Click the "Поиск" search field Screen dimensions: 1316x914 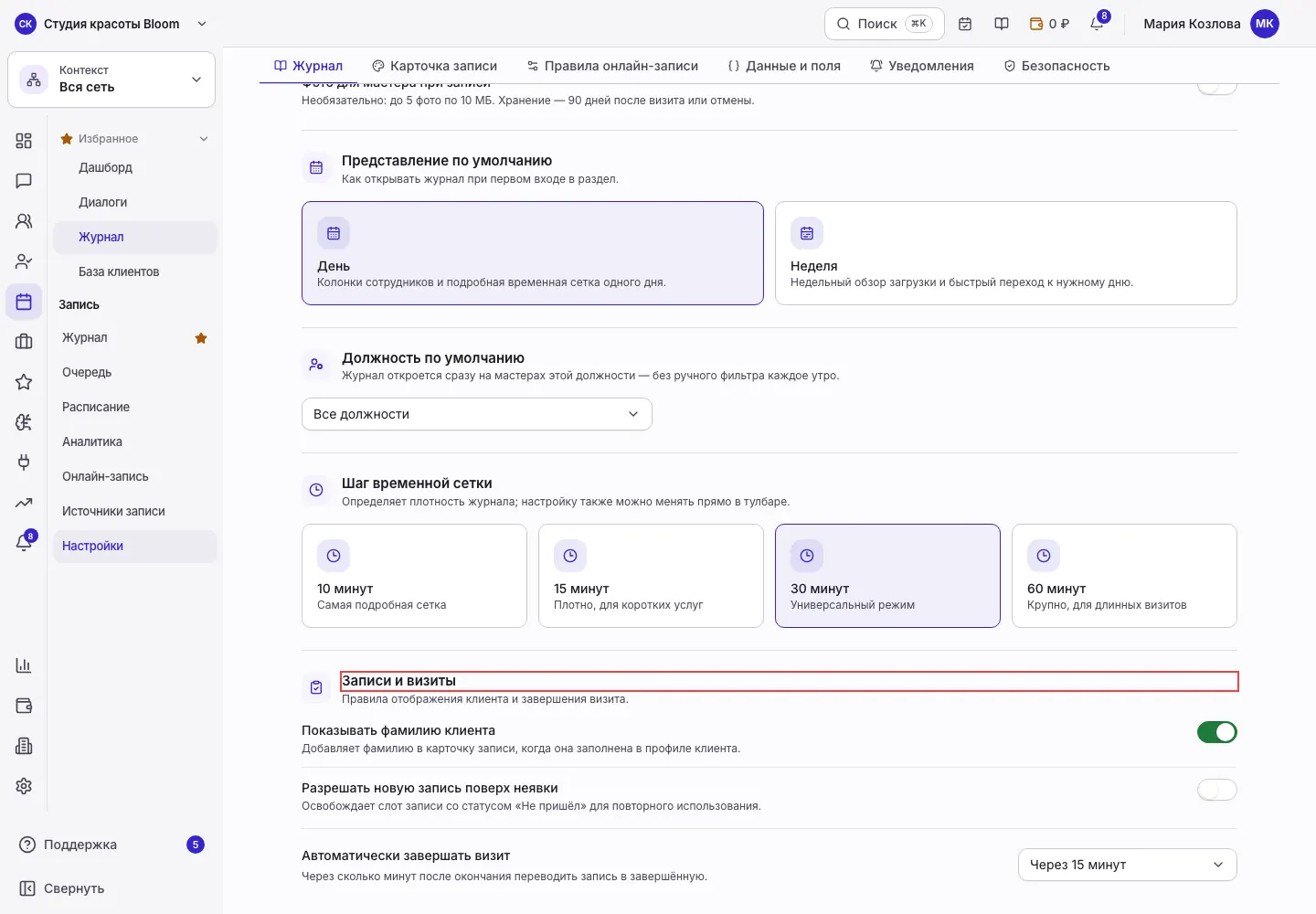[885, 24]
